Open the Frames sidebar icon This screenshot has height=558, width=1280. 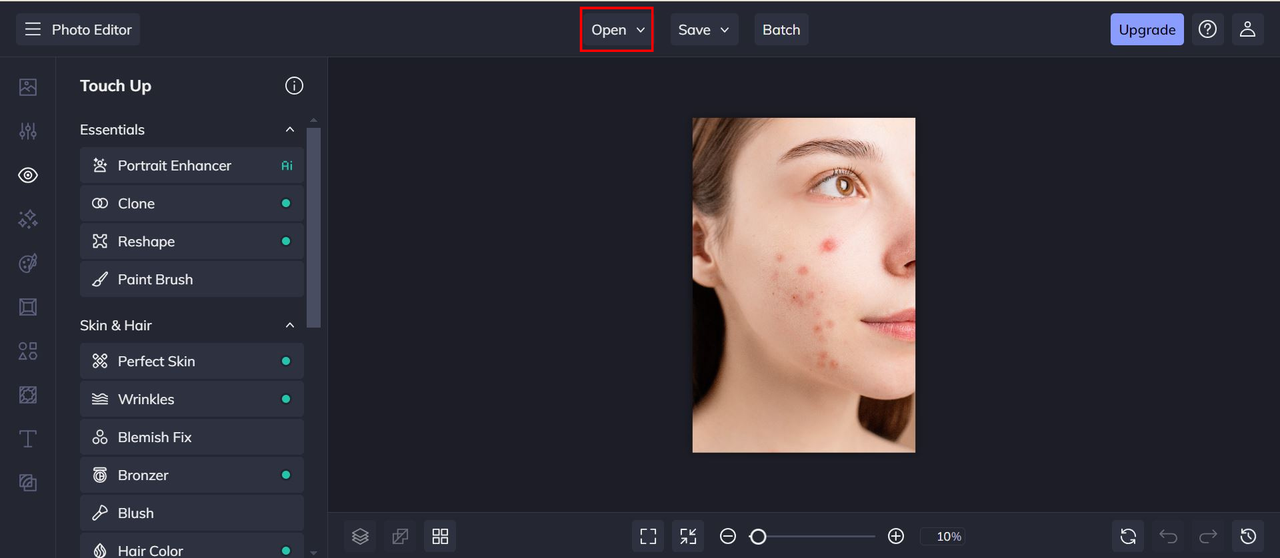[x=28, y=307]
